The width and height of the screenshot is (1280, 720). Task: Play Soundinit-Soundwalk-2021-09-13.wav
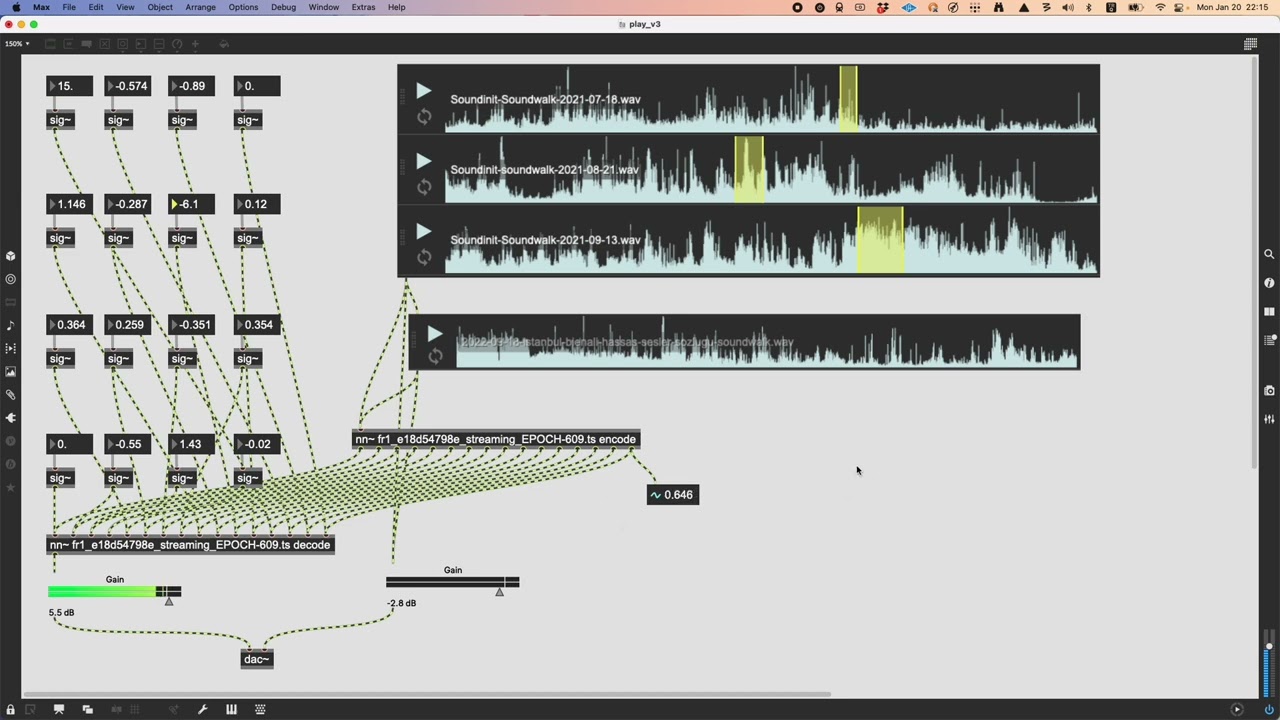pos(423,232)
